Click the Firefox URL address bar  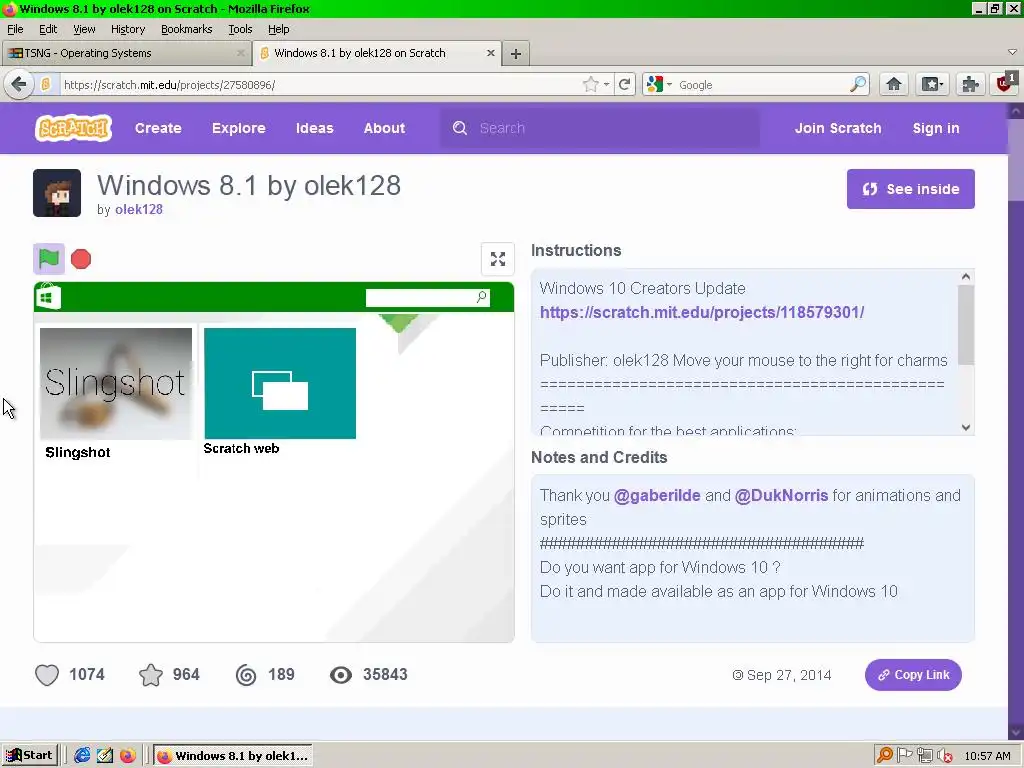(320, 85)
